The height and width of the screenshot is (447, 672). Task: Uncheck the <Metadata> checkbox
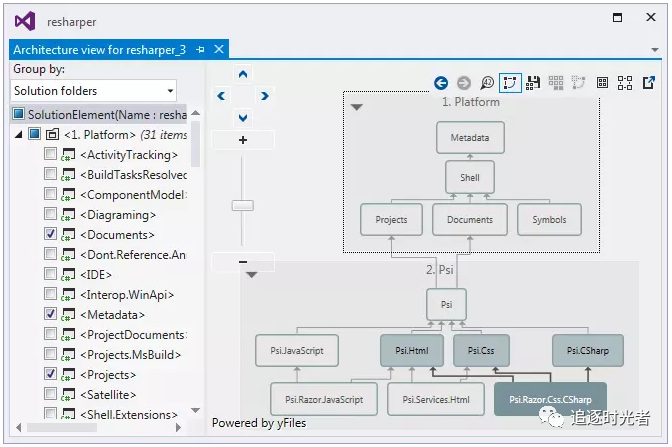(51, 314)
